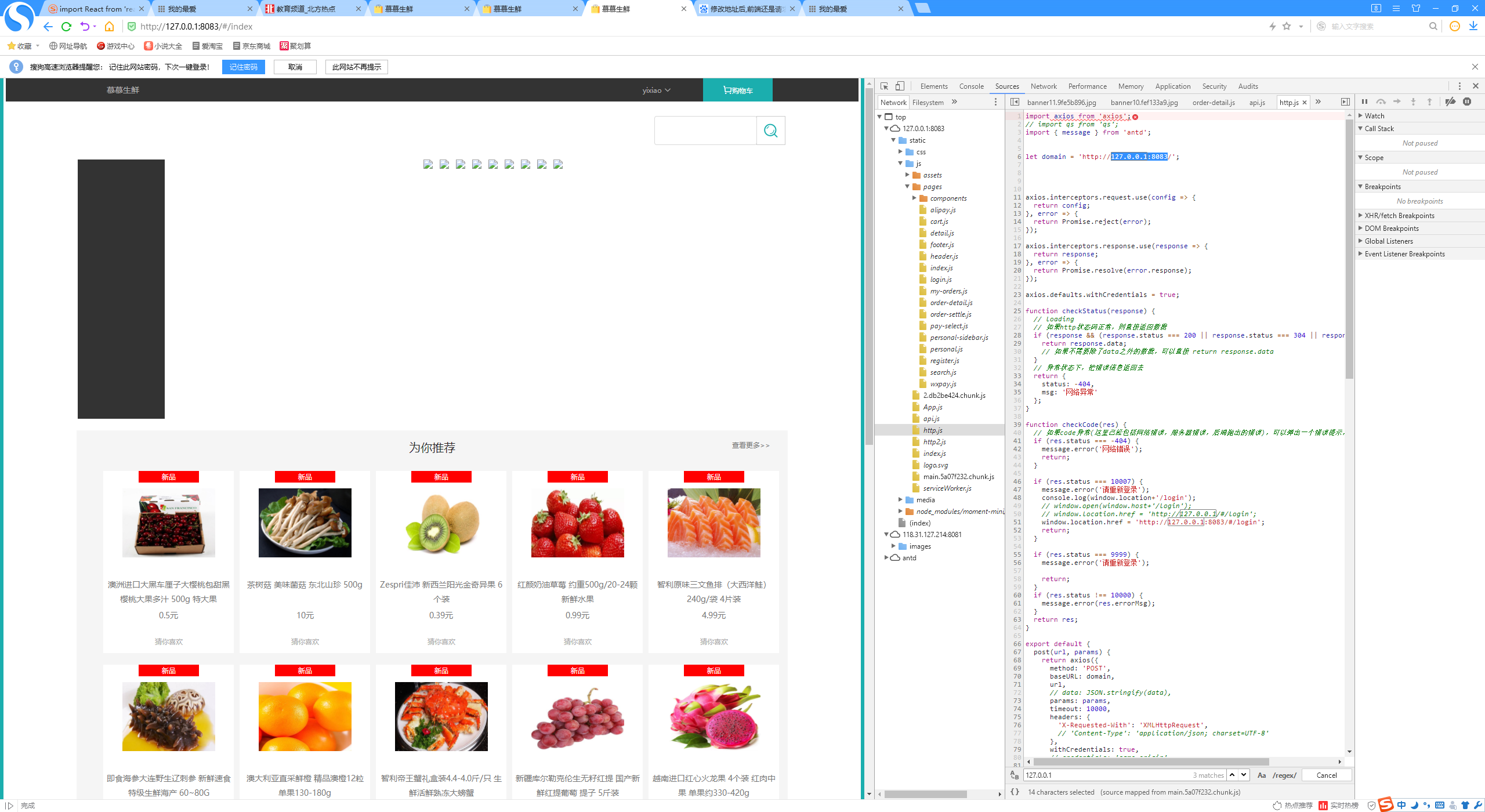Toggle /regex/ option in search bar
1485x812 pixels.
1284,775
